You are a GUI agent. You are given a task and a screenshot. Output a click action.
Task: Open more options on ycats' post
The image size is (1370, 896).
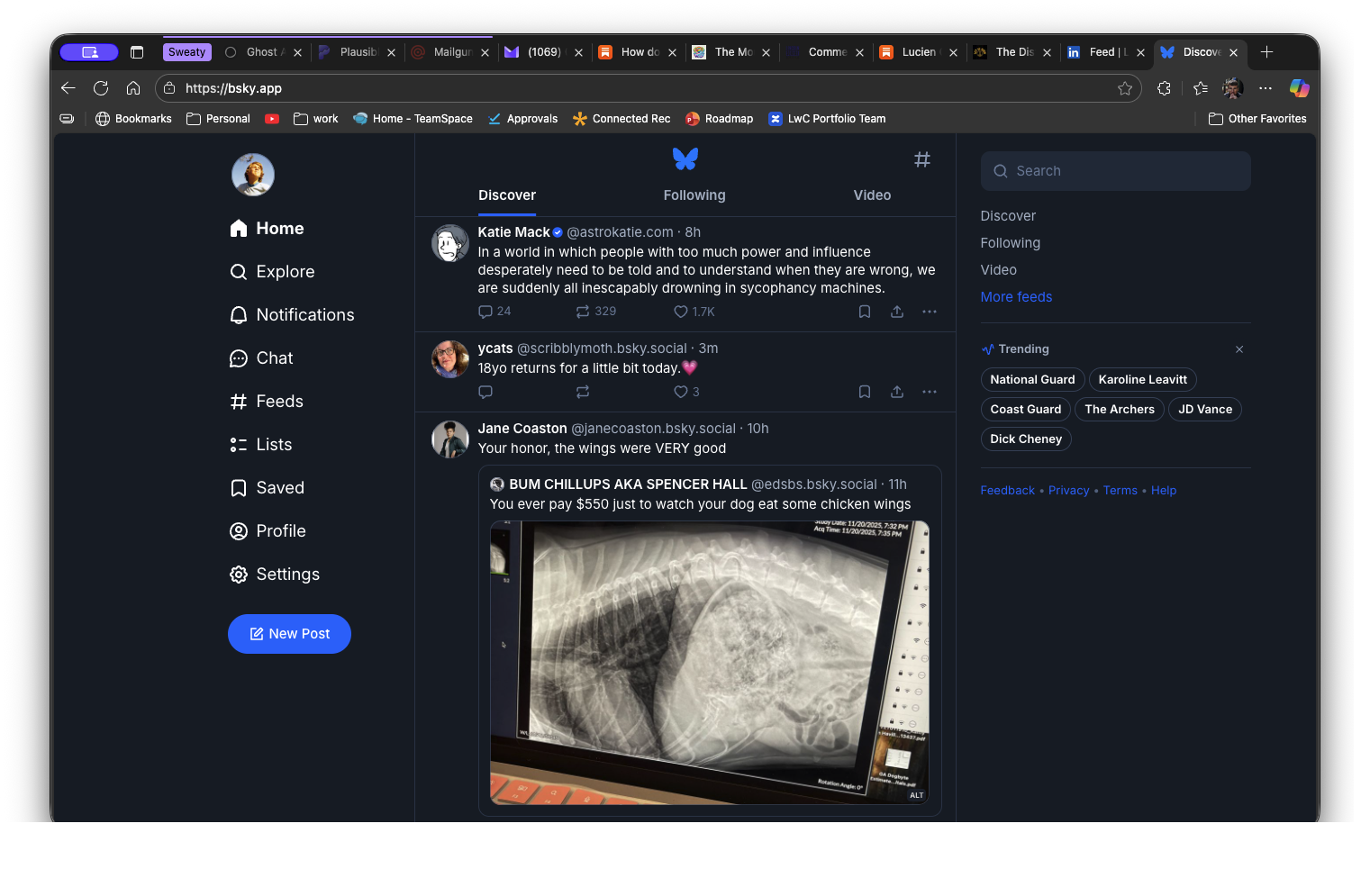[x=929, y=392]
